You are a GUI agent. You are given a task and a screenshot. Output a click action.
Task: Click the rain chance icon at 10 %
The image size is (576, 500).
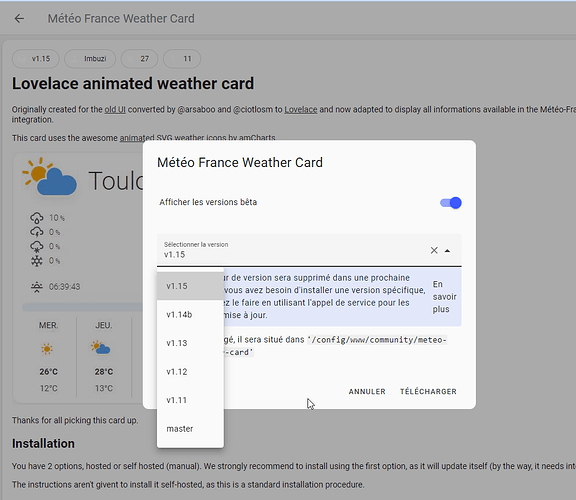click(x=36, y=218)
